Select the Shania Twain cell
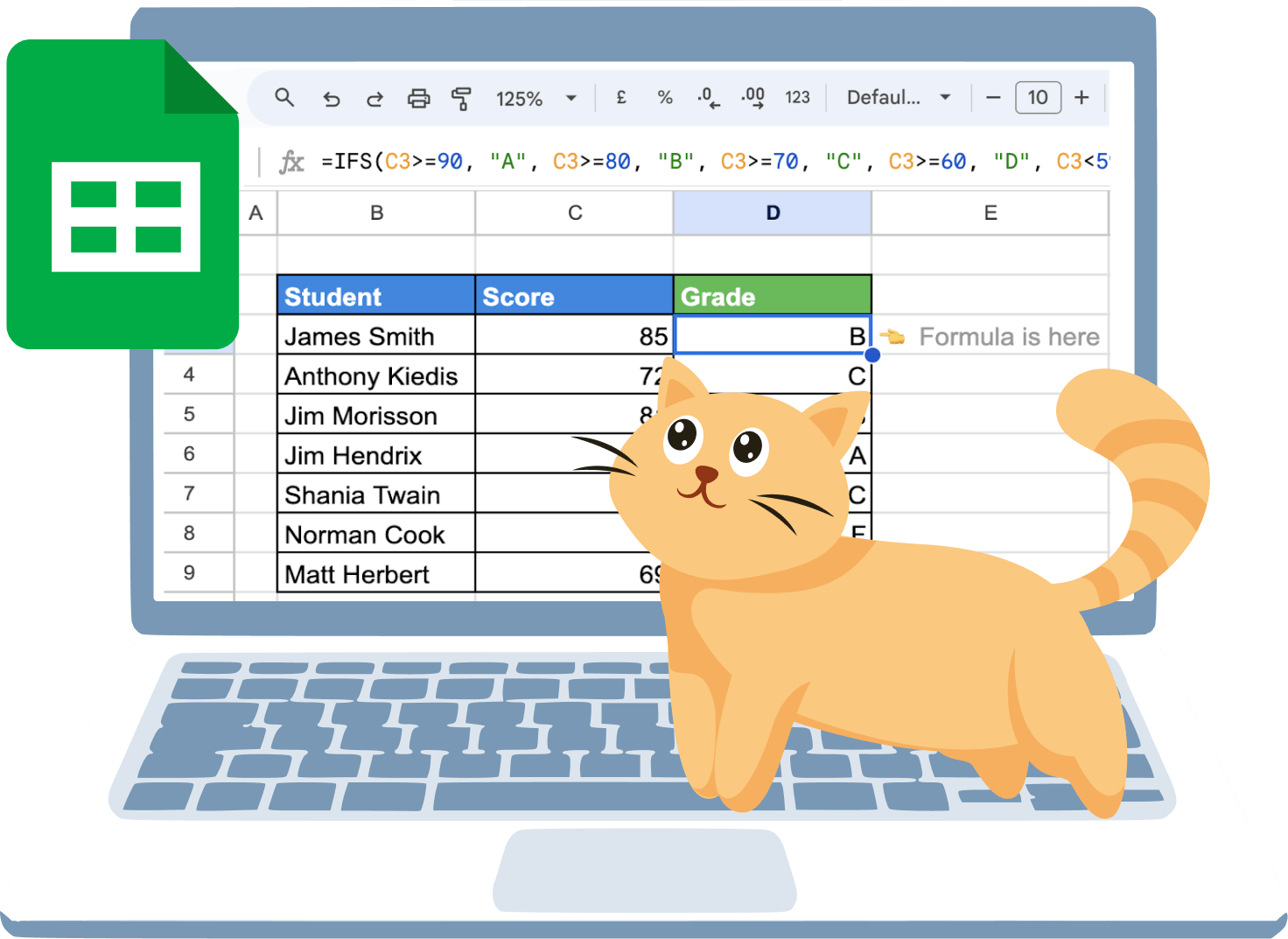 [x=376, y=494]
